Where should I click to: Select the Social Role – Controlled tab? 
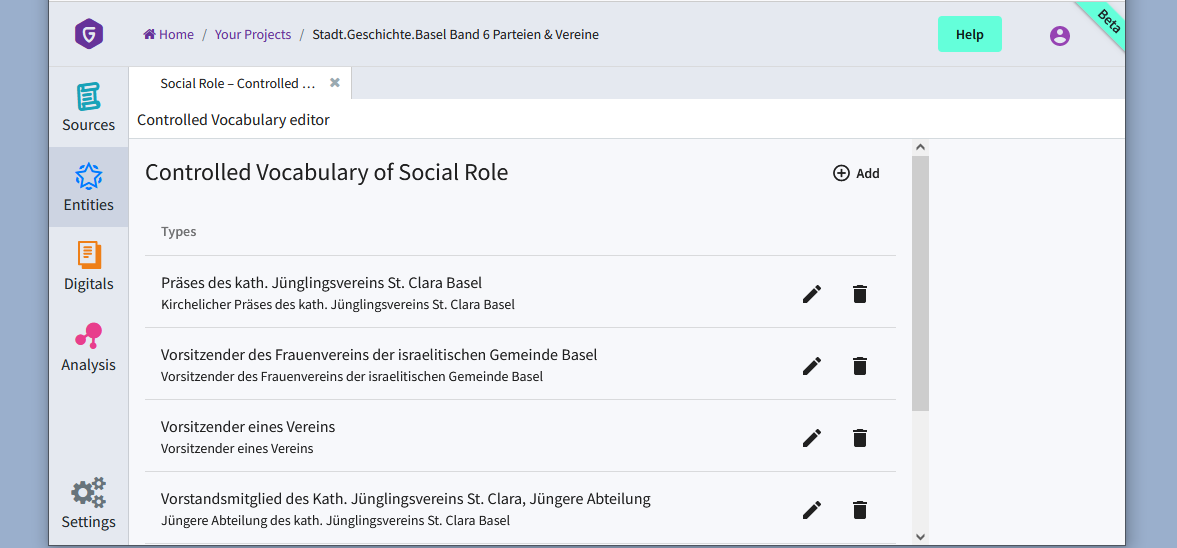click(x=238, y=83)
